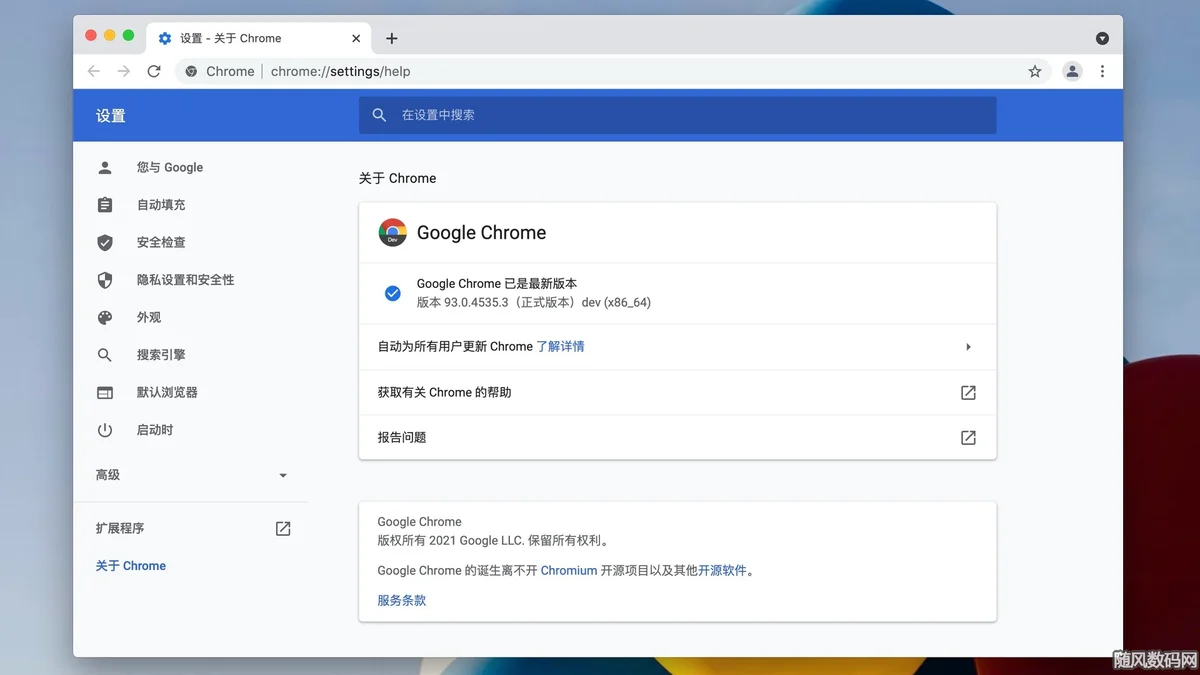Click the external link icon beside 扩展程序
The height and width of the screenshot is (675, 1200).
click(x=283, y=528)
